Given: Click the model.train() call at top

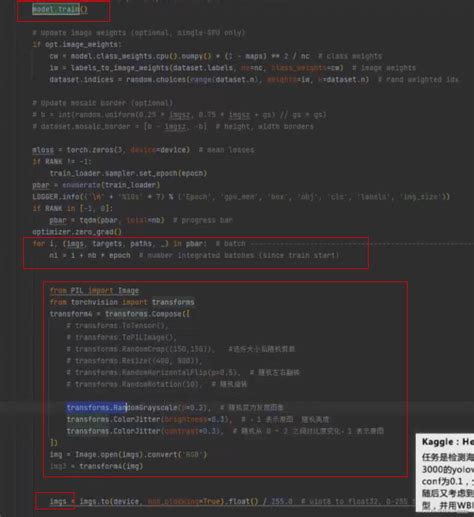Looking at the screenshot, I should click(x=60, y=9).
